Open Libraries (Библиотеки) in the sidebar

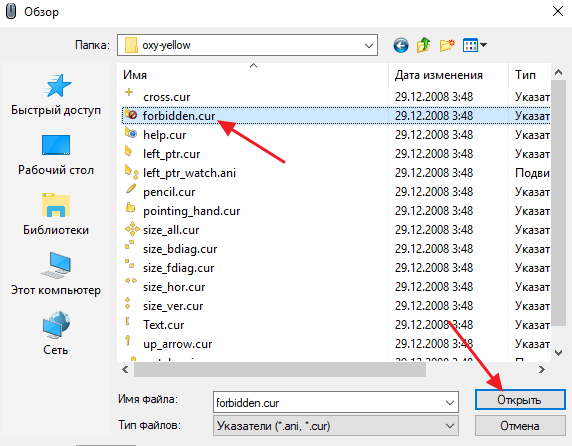click(x=56, y=215)
